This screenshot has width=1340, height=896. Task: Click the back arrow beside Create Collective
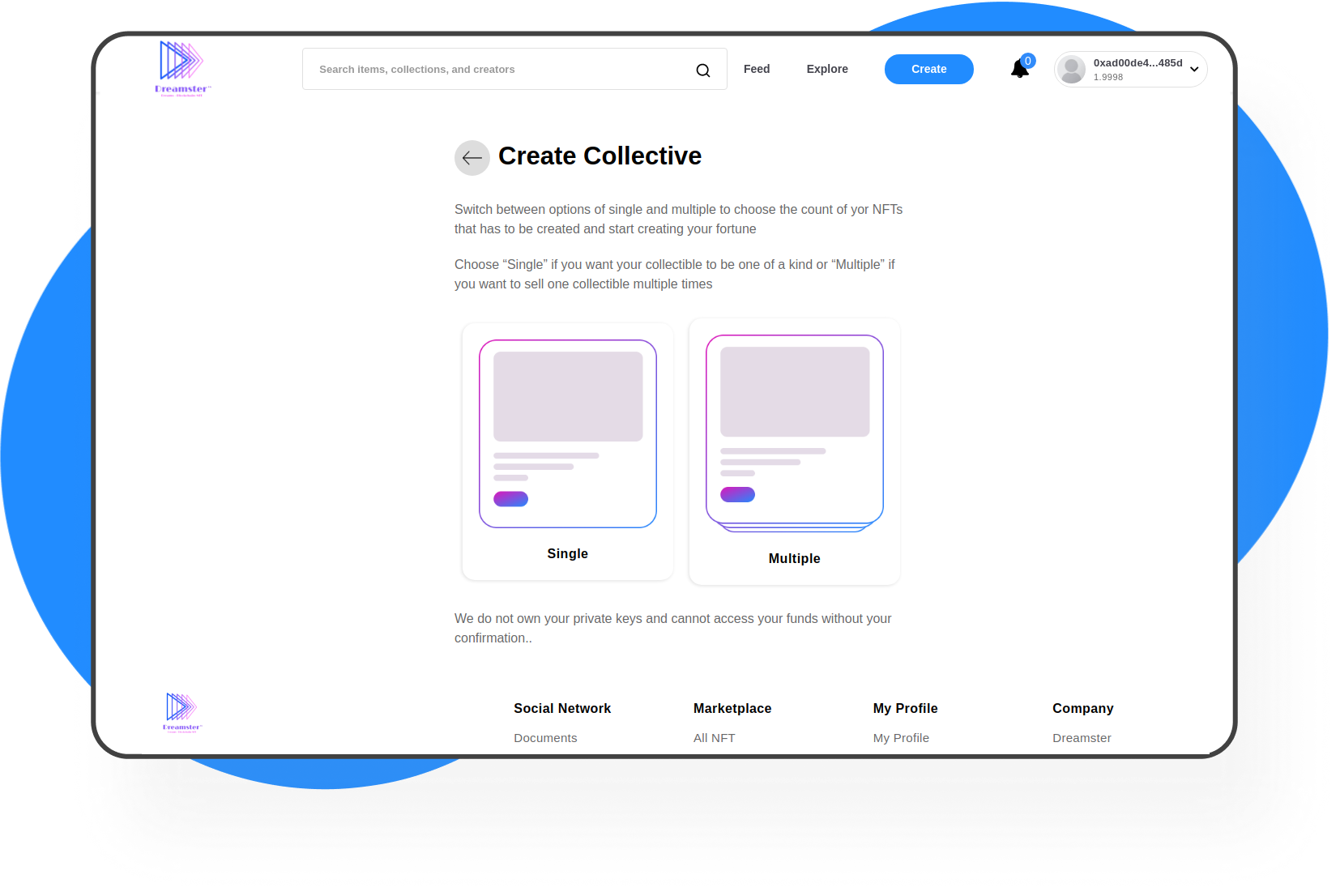472,158
